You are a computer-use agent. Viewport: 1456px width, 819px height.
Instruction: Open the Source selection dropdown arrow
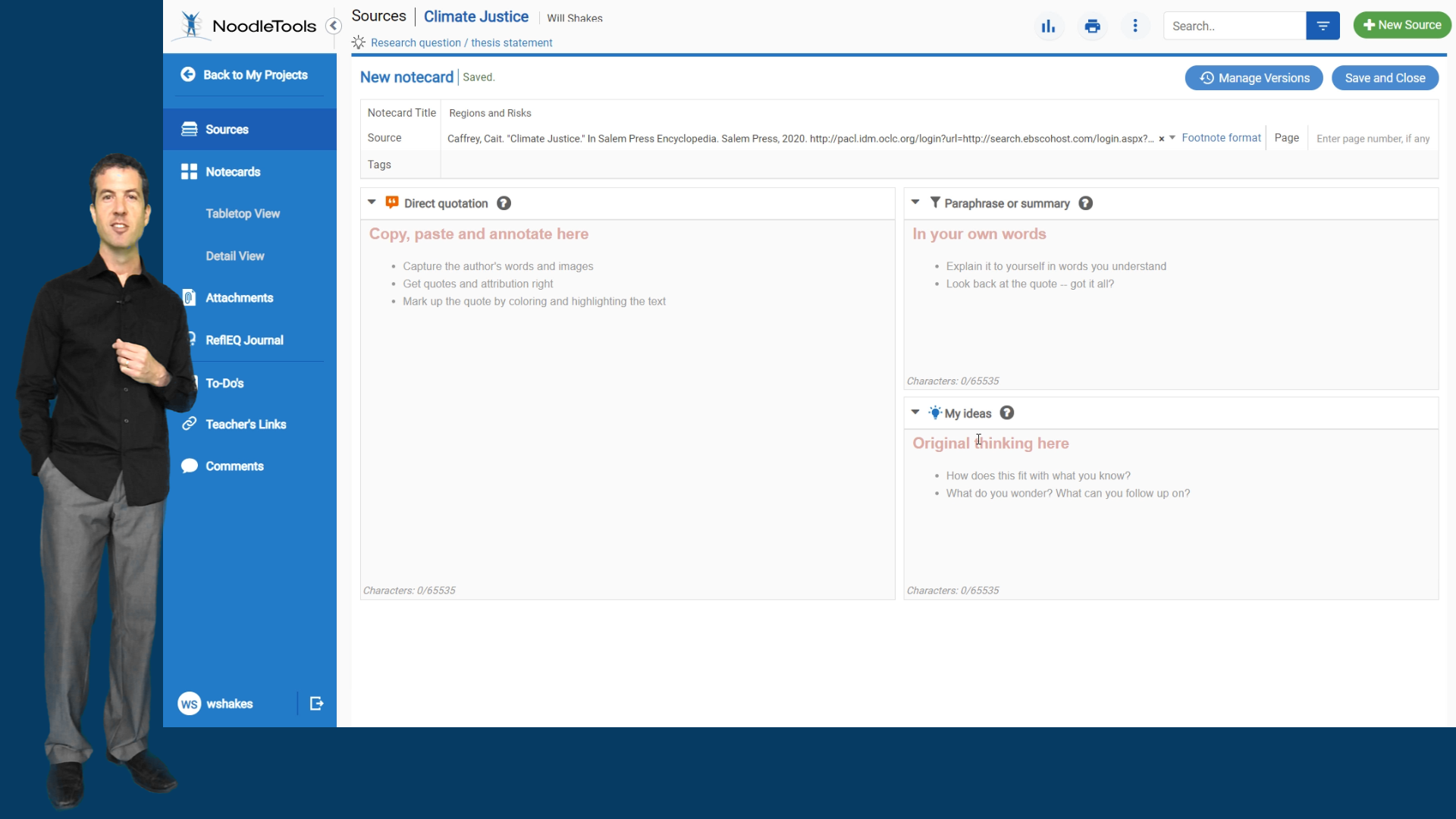tap(1172, 138)
